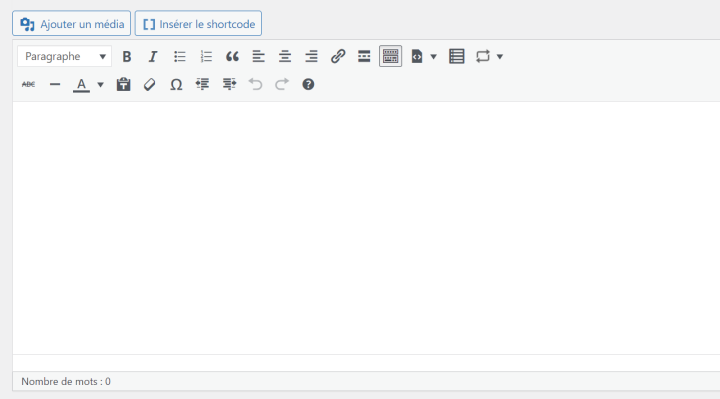Toggle italic formatting

coord(153,56)
